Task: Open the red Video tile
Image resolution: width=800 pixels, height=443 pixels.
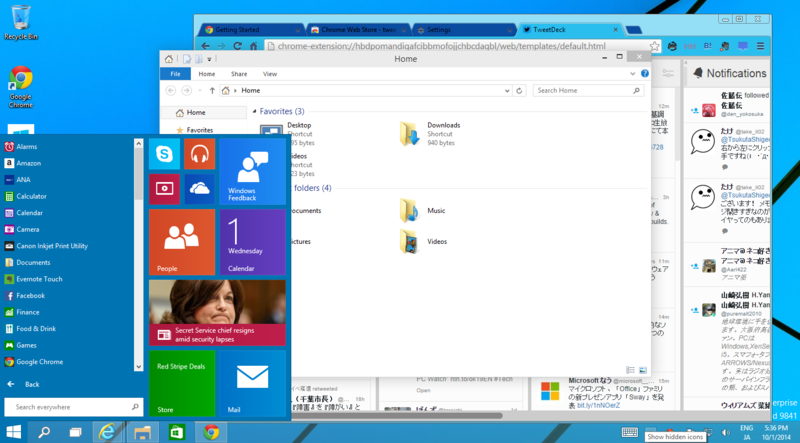Action: [x=164, y=189]
